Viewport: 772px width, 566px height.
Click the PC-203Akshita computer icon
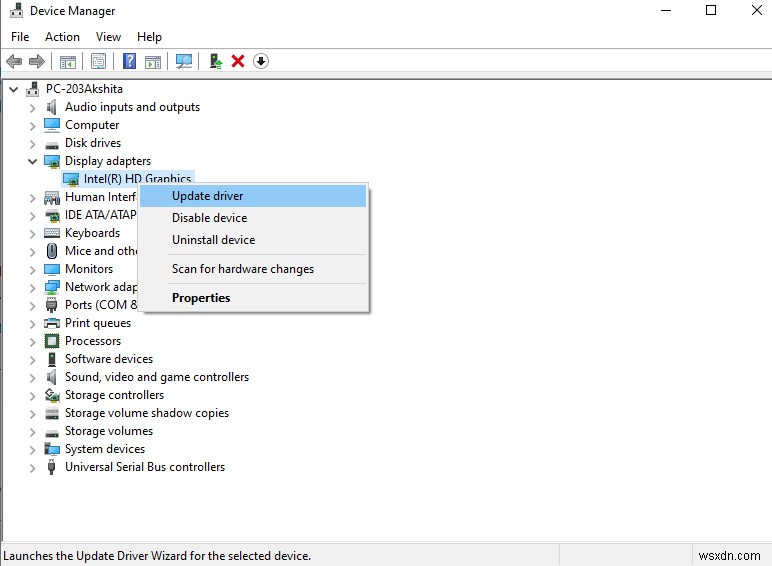click(32, 89)
